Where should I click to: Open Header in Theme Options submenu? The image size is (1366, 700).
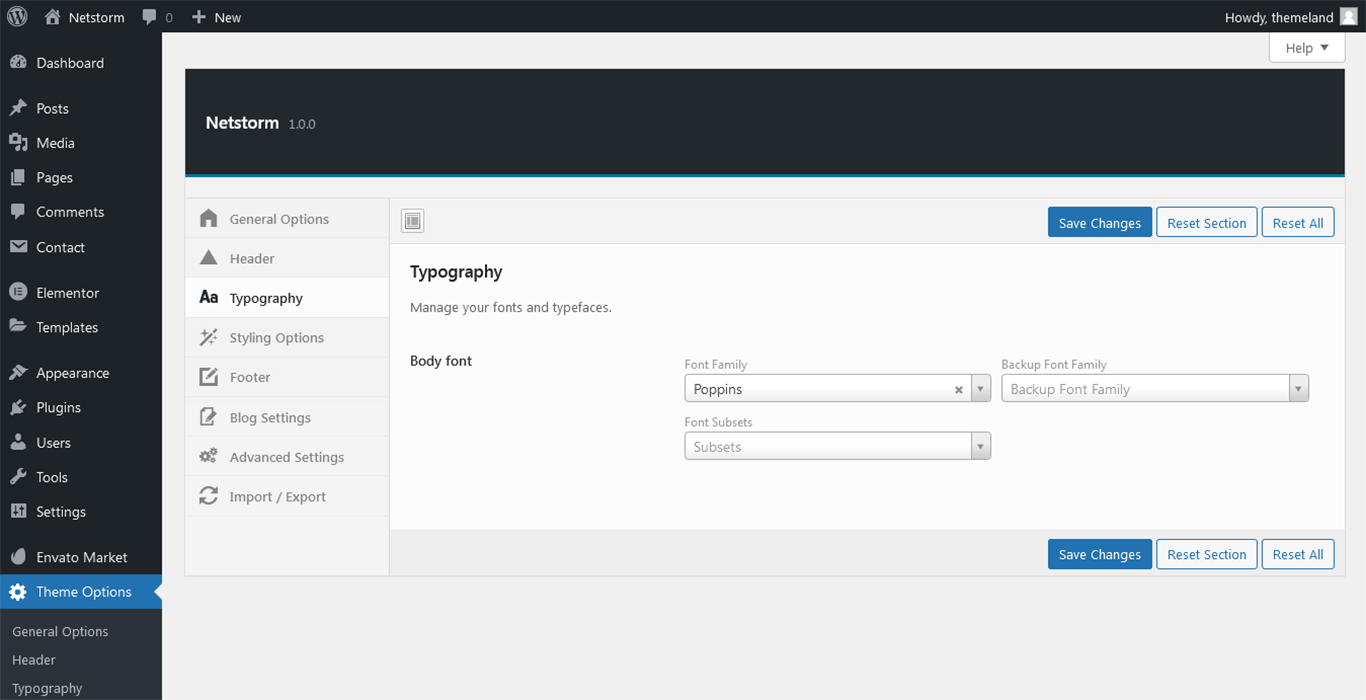[34, 660]
